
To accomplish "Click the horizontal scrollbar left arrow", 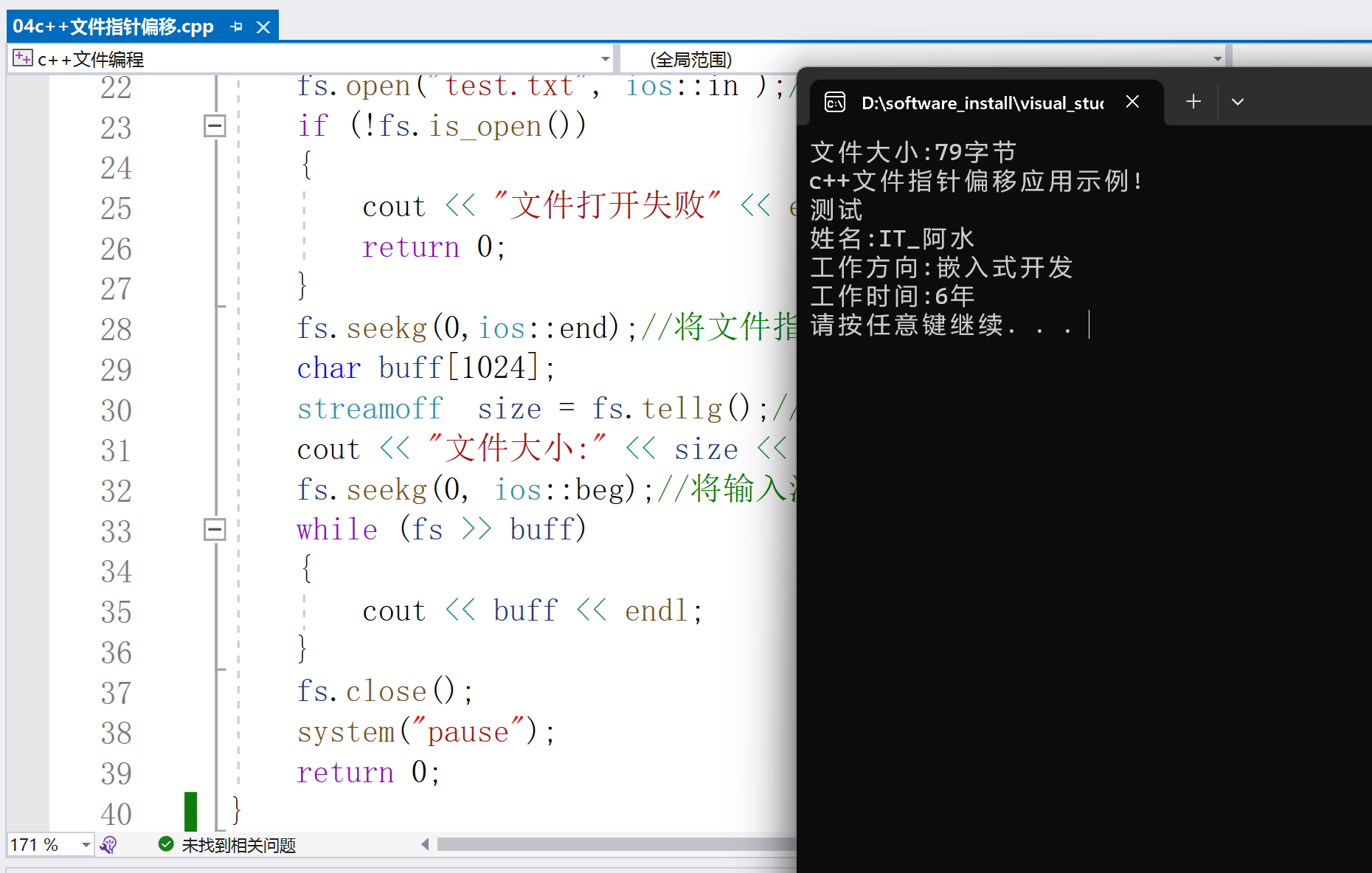I will [425, 844].
